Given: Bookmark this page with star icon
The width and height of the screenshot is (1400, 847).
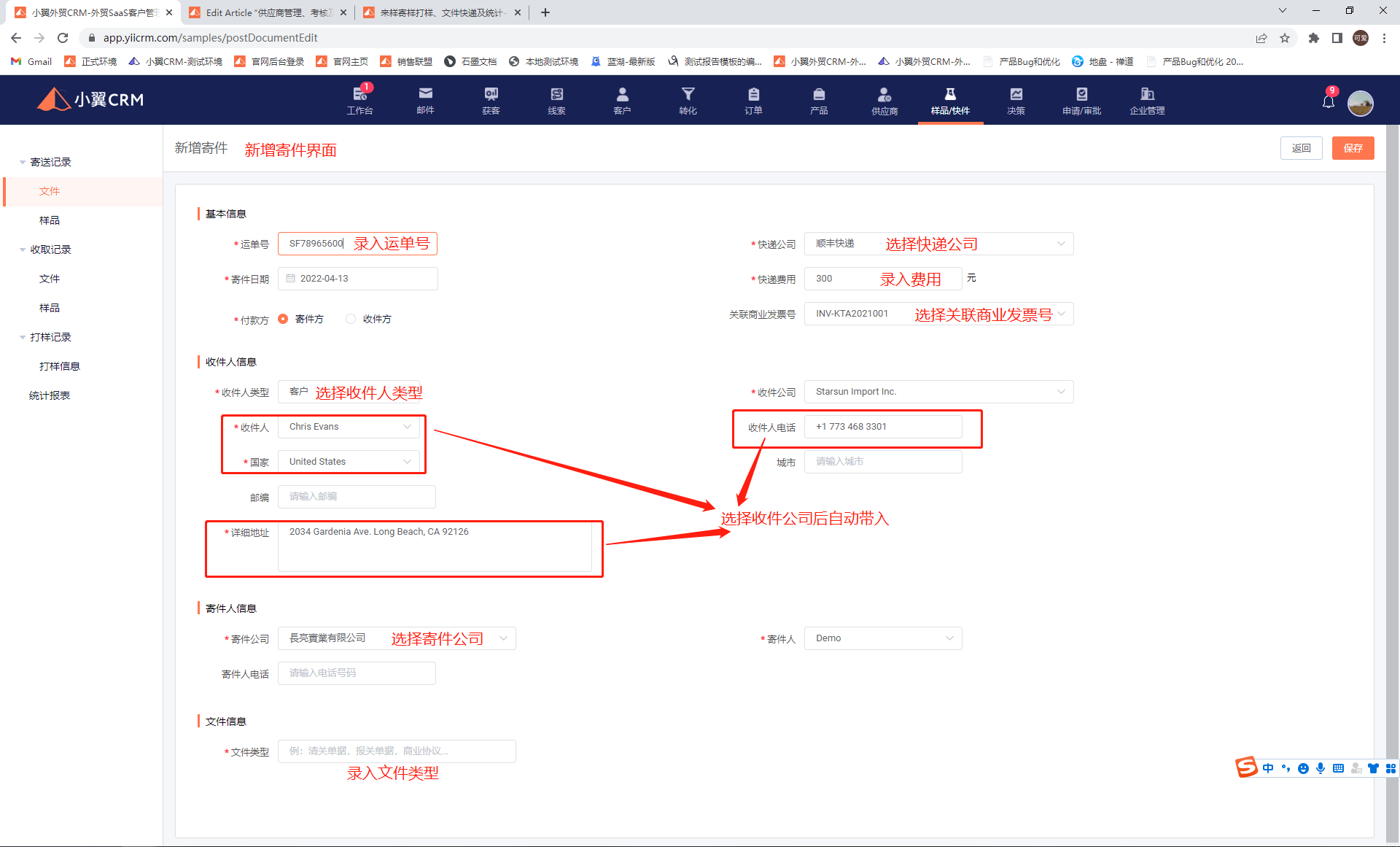Looking at the screenshot, I should click(x=1285, y=38).
